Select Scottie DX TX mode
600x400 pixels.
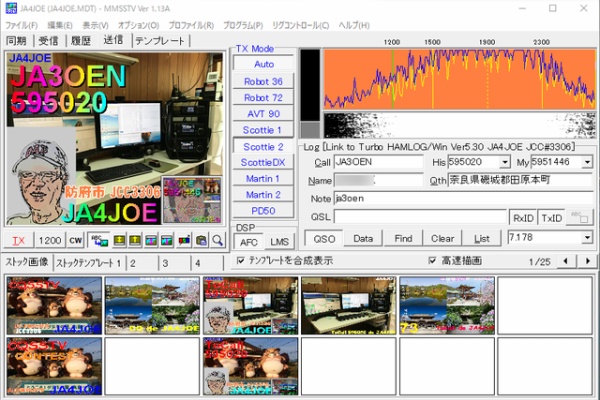[263, 162]
